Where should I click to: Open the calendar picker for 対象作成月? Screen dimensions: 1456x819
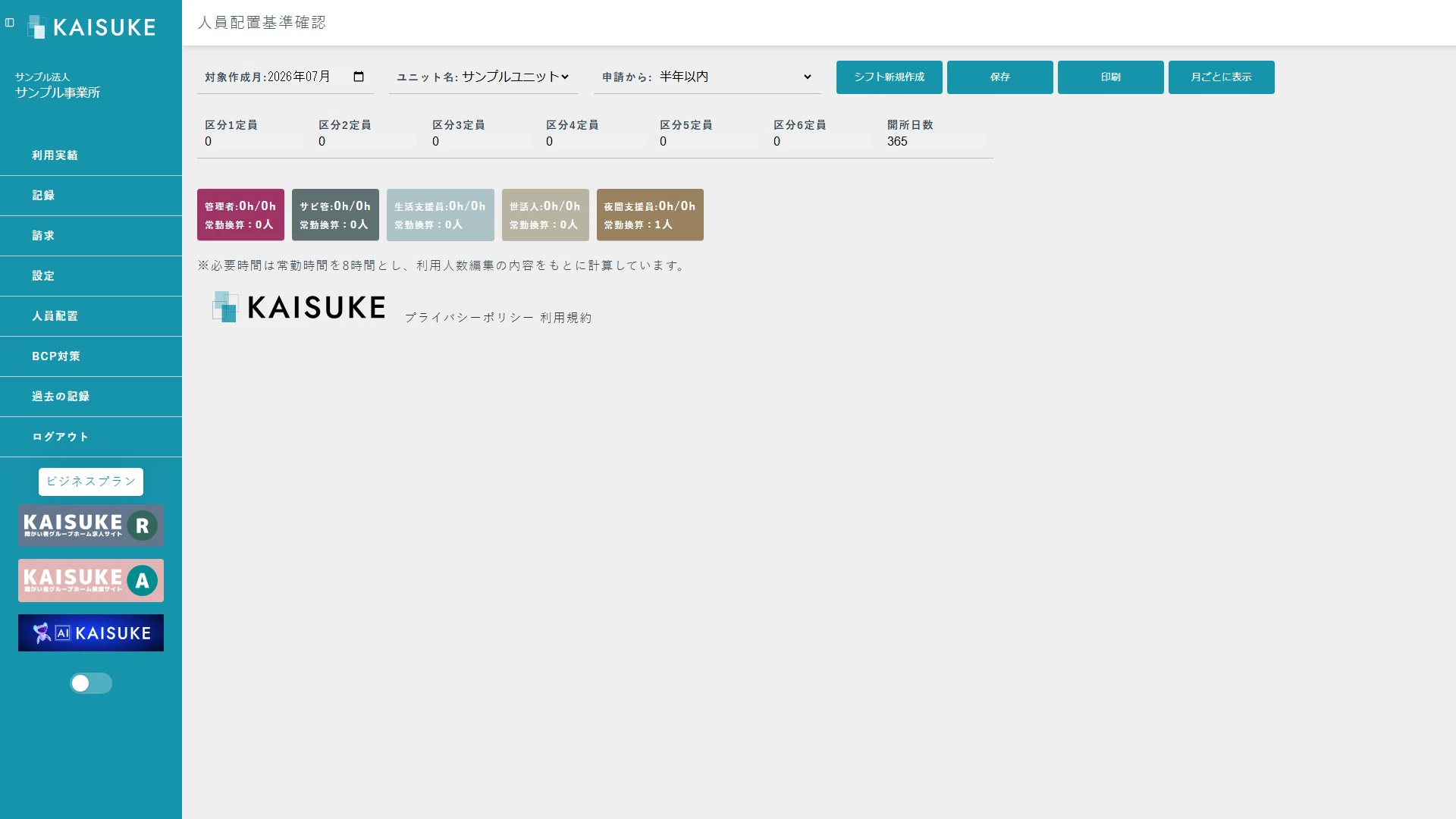click(x=359, y=77)
